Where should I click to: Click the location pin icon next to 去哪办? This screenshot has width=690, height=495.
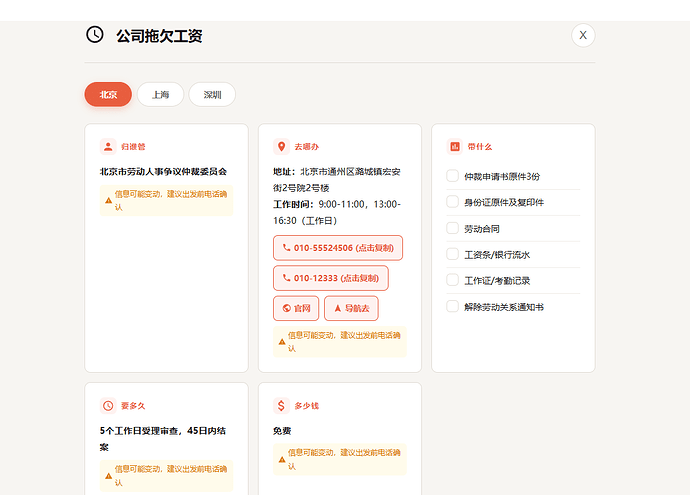[x=281, y=147]
